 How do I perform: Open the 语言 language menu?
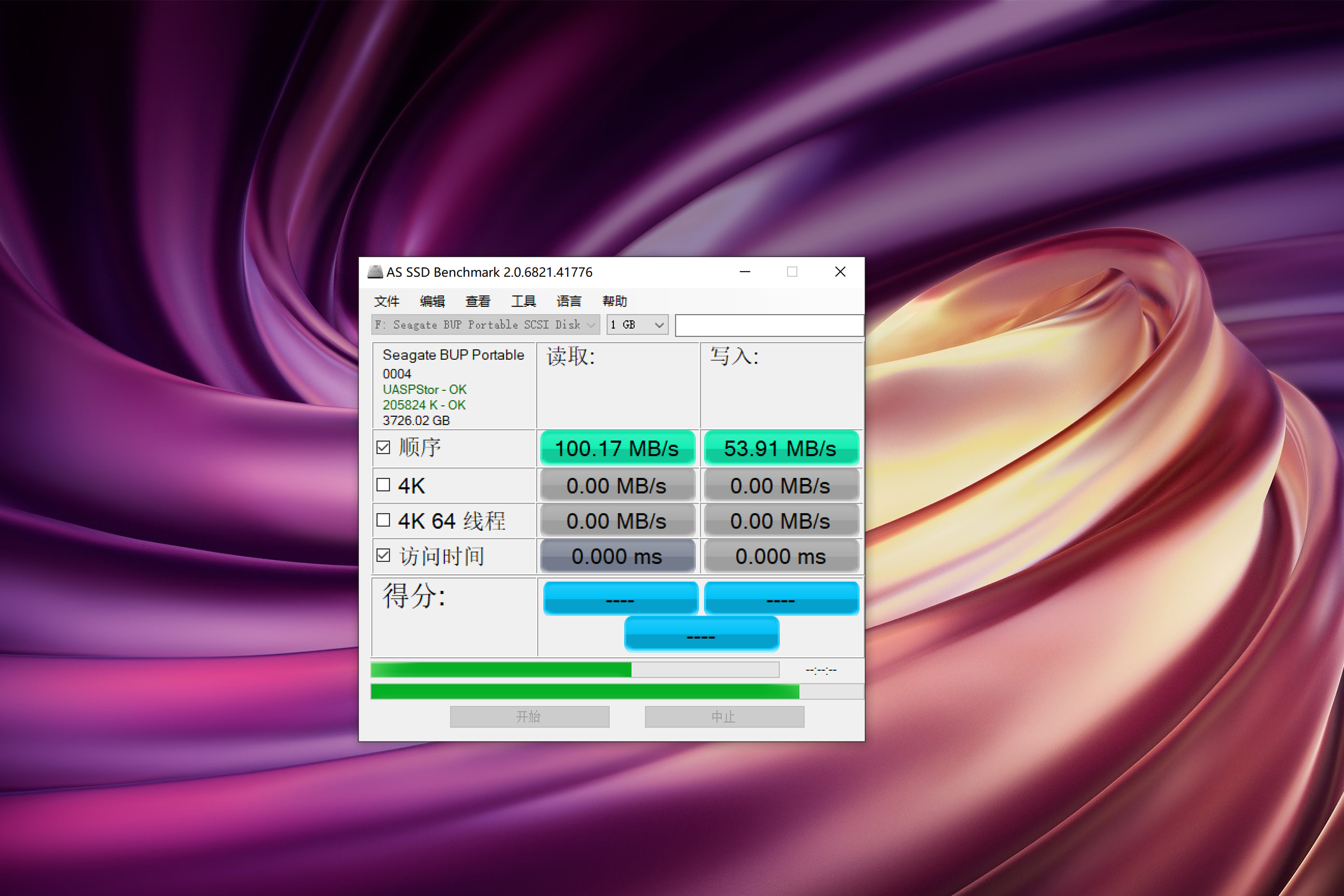[x=569, y=301]
